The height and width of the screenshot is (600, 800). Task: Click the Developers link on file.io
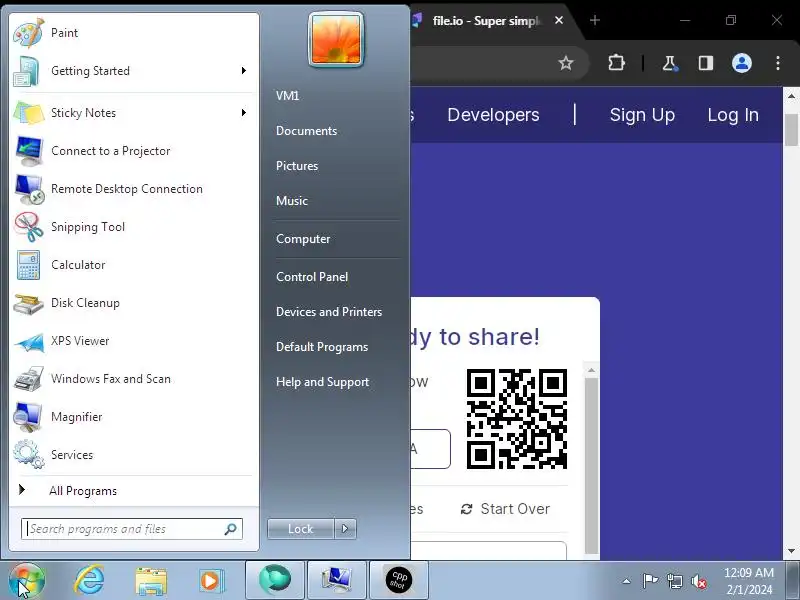pyautogui.click(x=493, y=115)
